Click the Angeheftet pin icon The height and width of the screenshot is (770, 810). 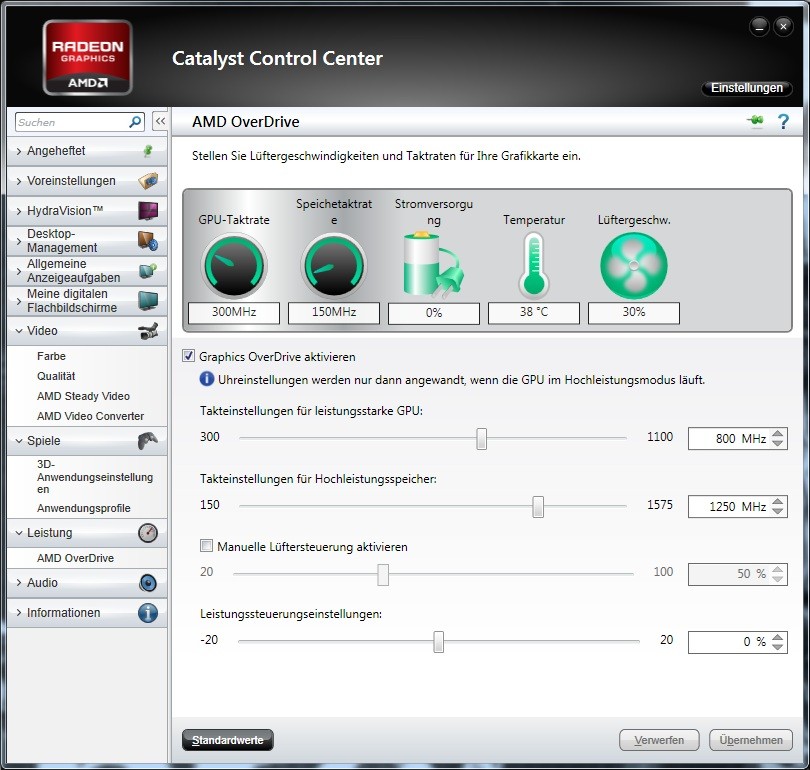(x=148, y=151)
